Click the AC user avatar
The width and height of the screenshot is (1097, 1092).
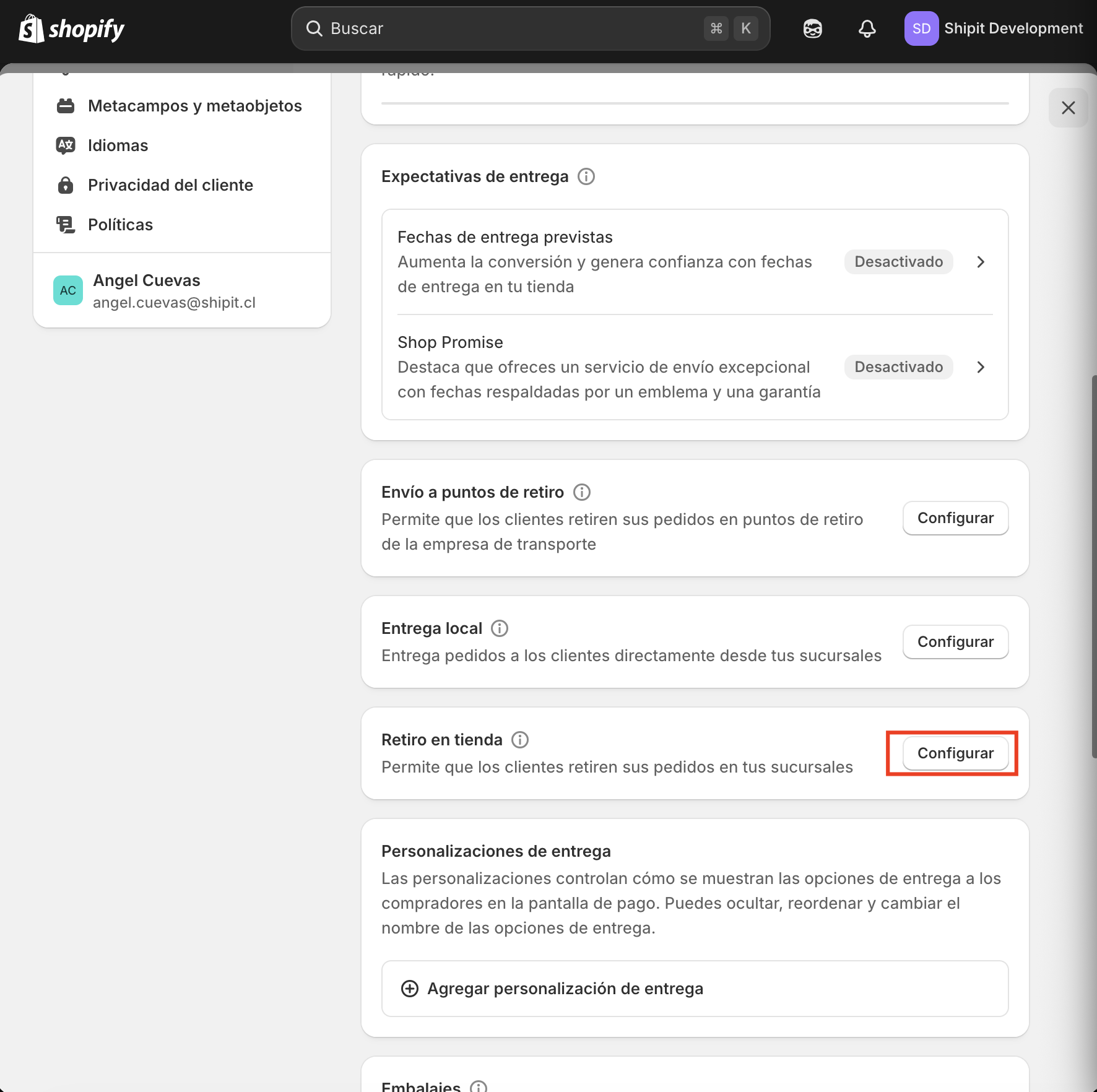click(x=68, y=290)
